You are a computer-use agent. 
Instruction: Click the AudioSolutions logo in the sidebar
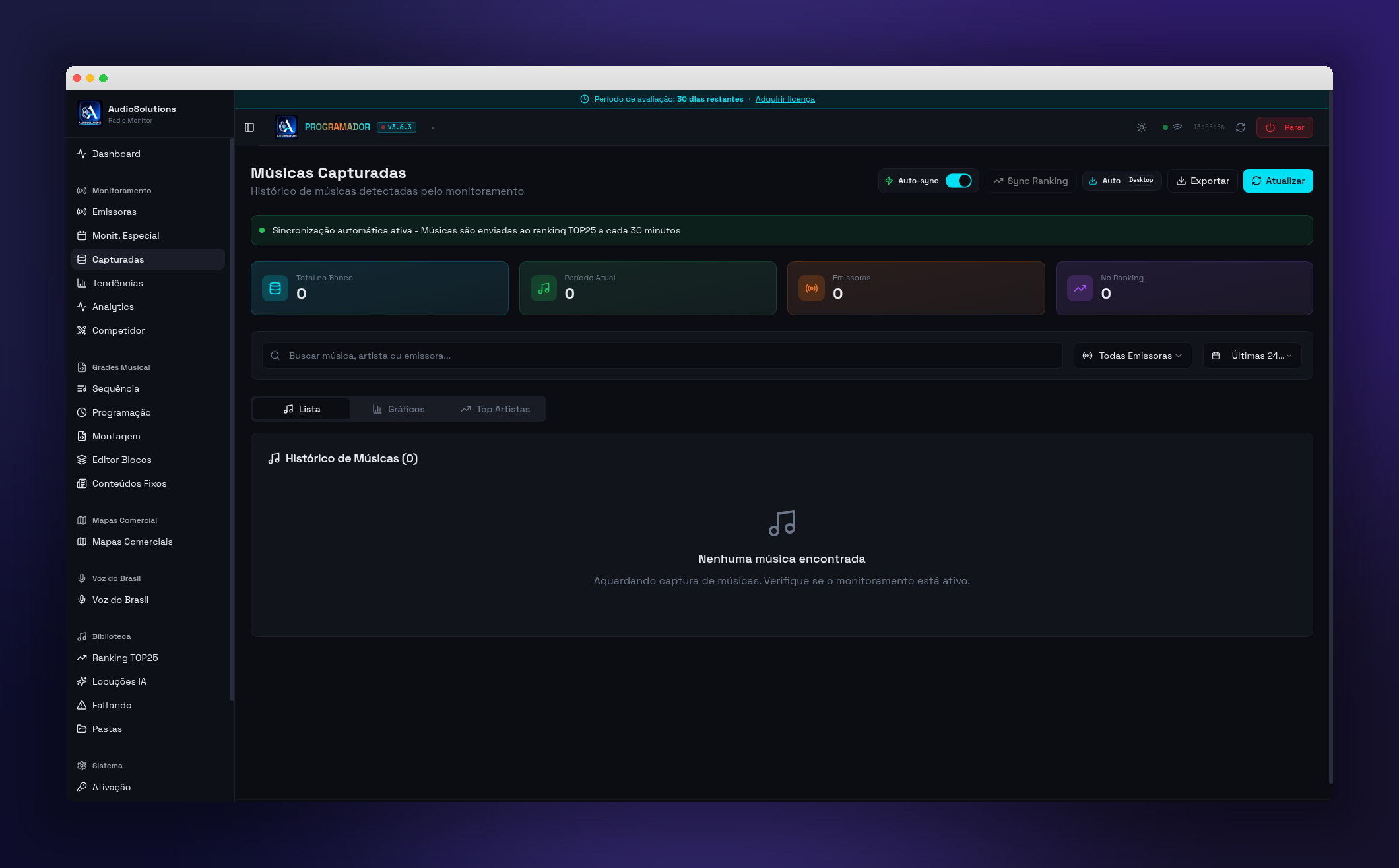coord(89,113)
